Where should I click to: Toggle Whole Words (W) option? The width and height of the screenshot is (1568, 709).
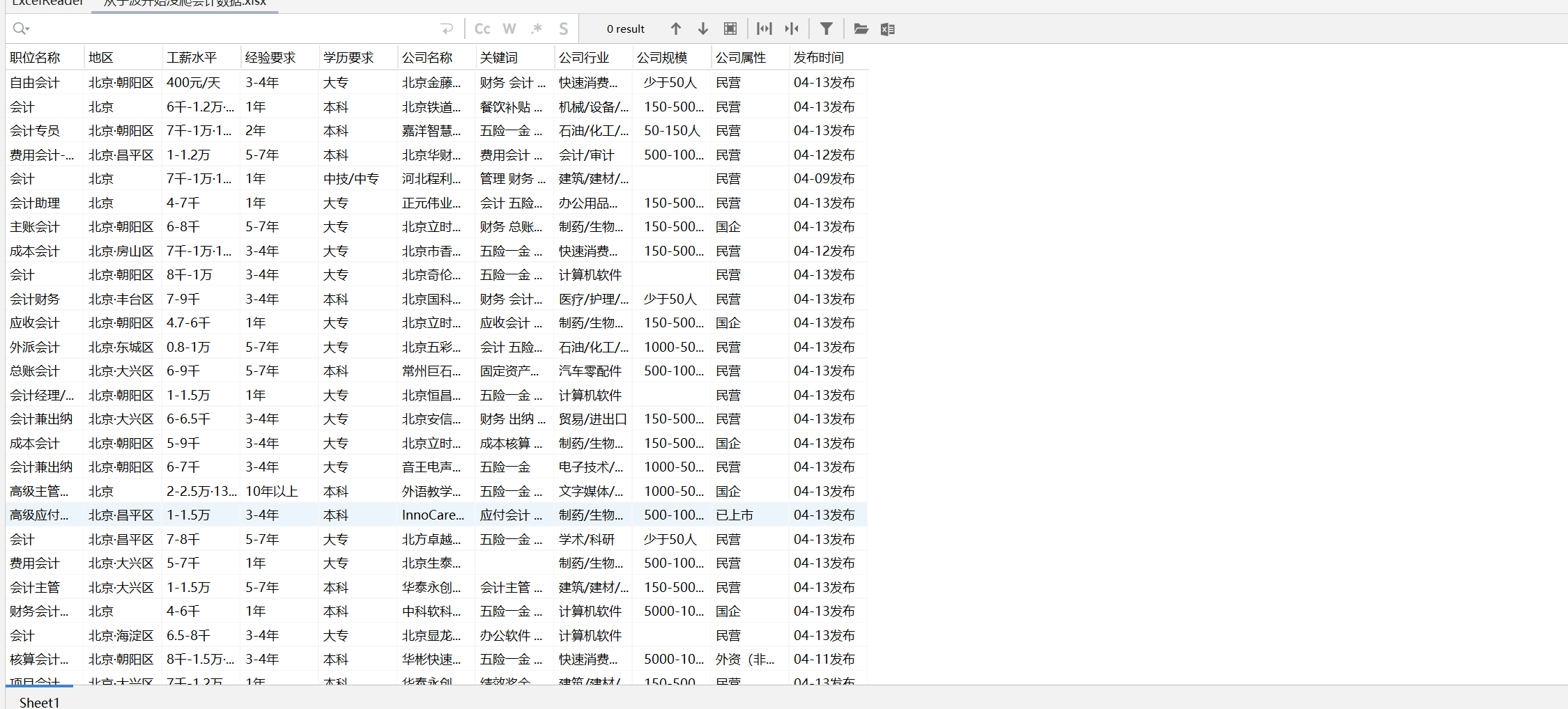[509, 29]
